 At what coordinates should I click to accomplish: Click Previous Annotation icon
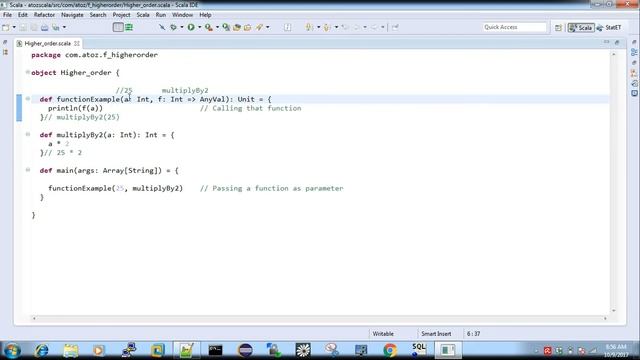(x=327, y=27)
